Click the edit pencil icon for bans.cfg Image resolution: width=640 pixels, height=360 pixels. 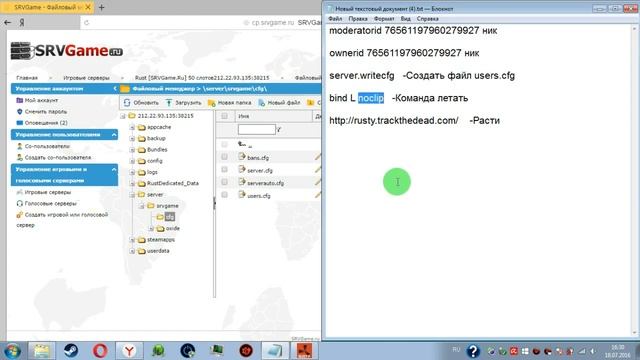pyautogui.click(x=318, y=157)
